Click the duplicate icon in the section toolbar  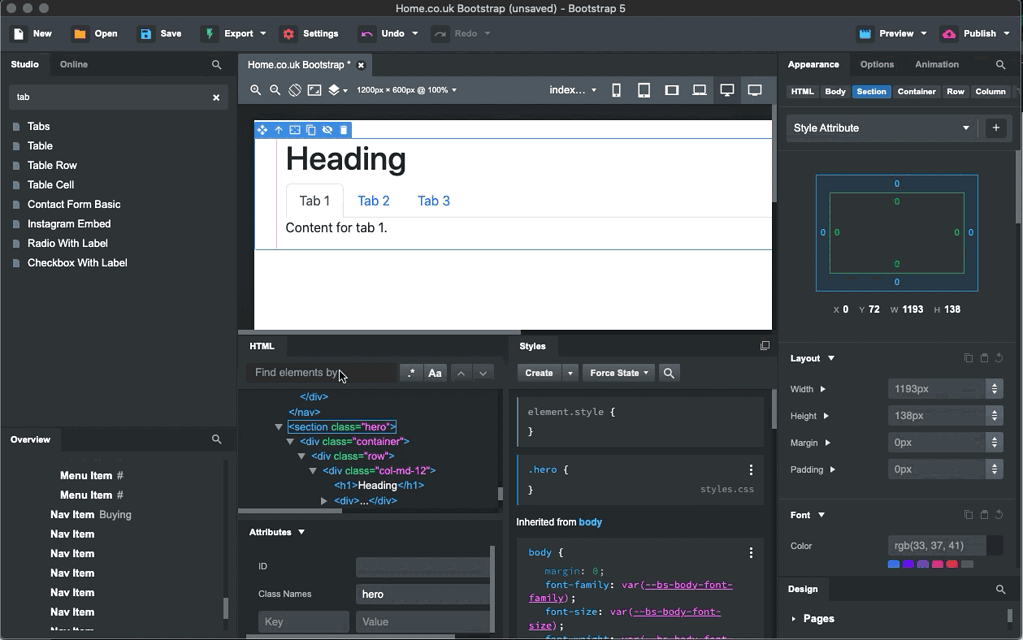311,130
